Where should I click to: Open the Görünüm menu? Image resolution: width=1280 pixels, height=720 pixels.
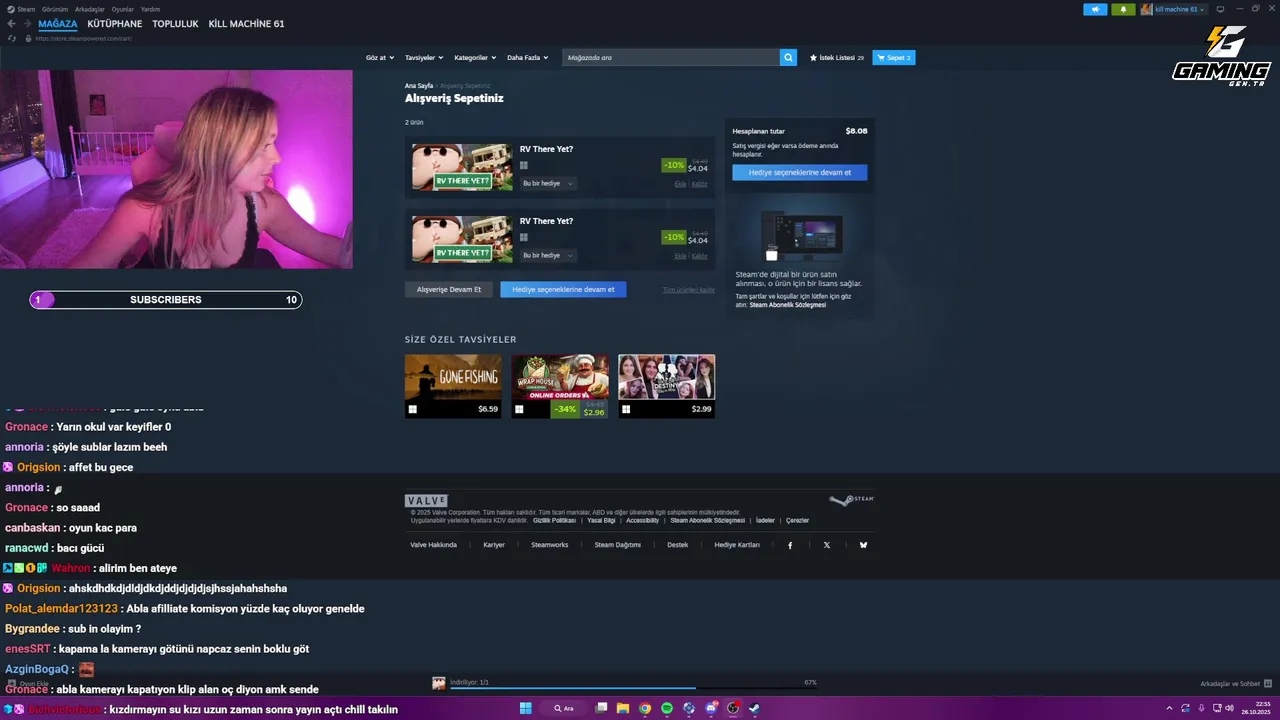(55, 9)
